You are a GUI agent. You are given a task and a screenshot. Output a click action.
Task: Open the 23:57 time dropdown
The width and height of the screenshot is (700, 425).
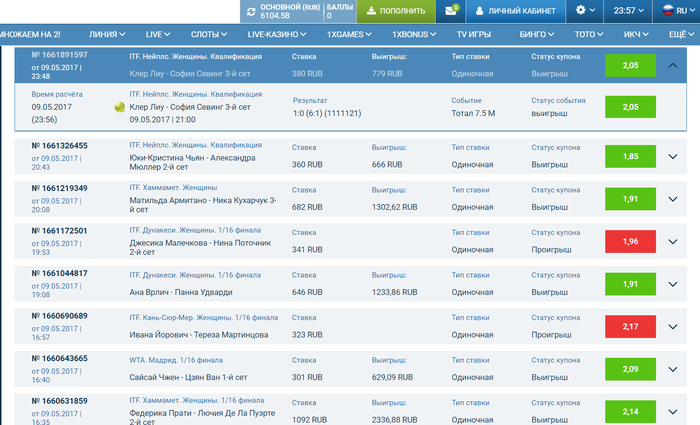point(628,11)
